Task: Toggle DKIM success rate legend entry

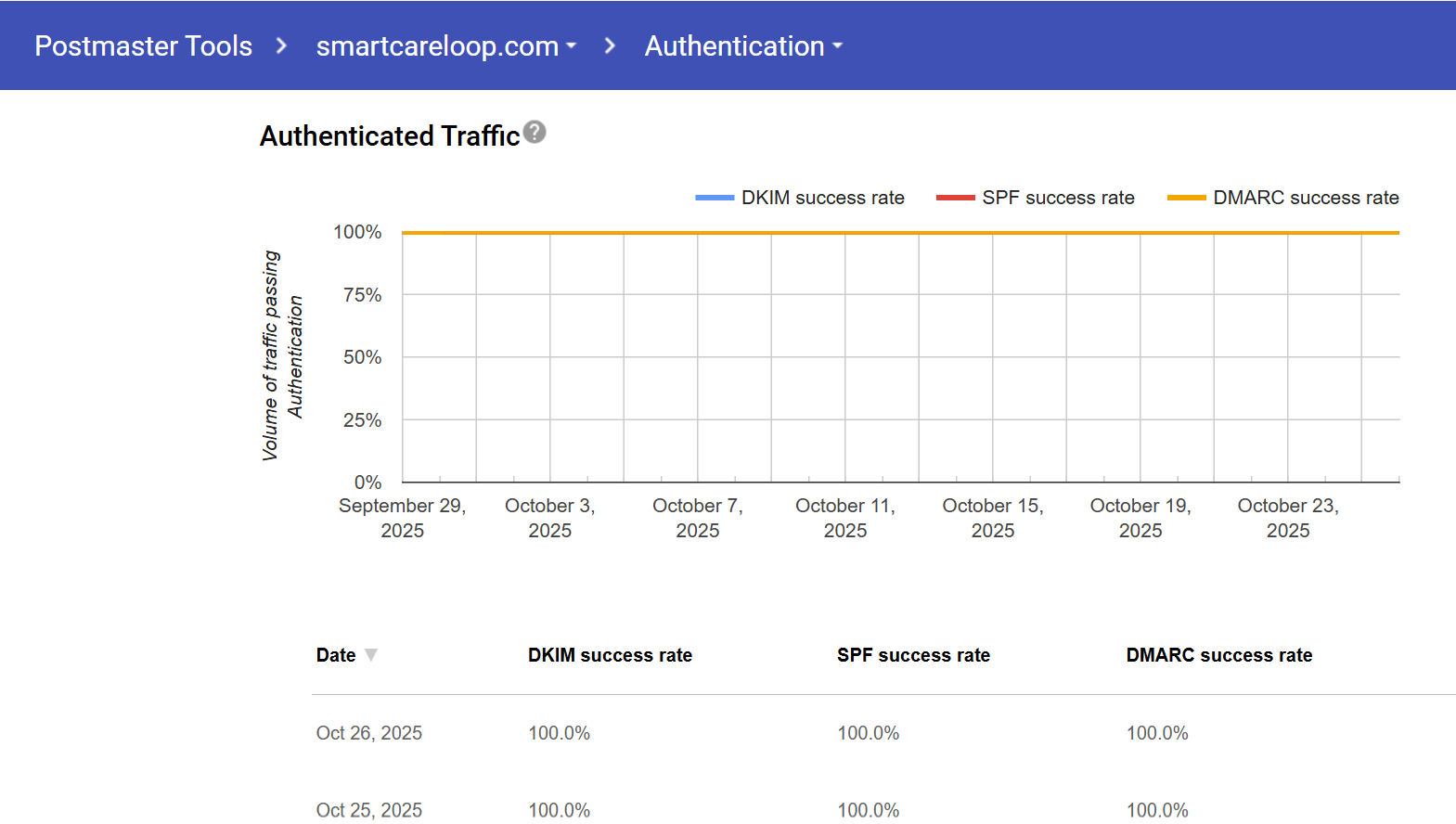Action: coord(822,198)
